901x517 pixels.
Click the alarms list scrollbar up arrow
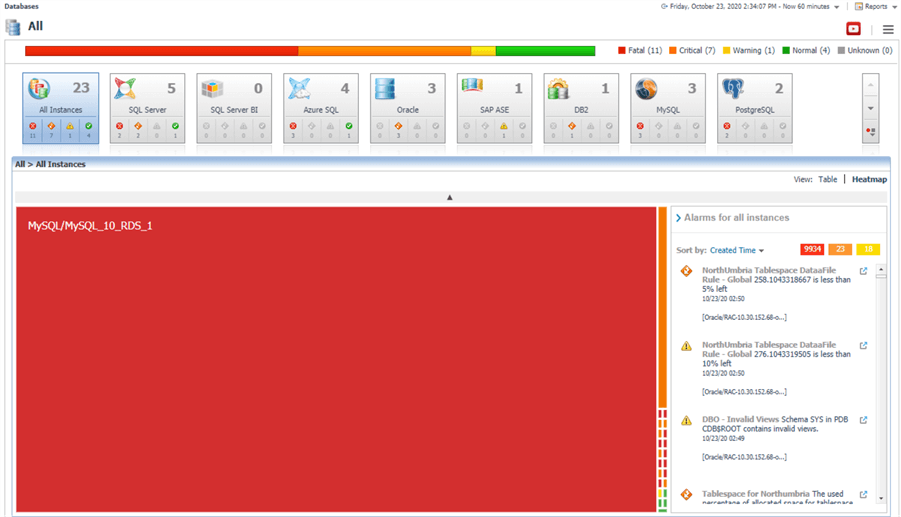point(881,269)
